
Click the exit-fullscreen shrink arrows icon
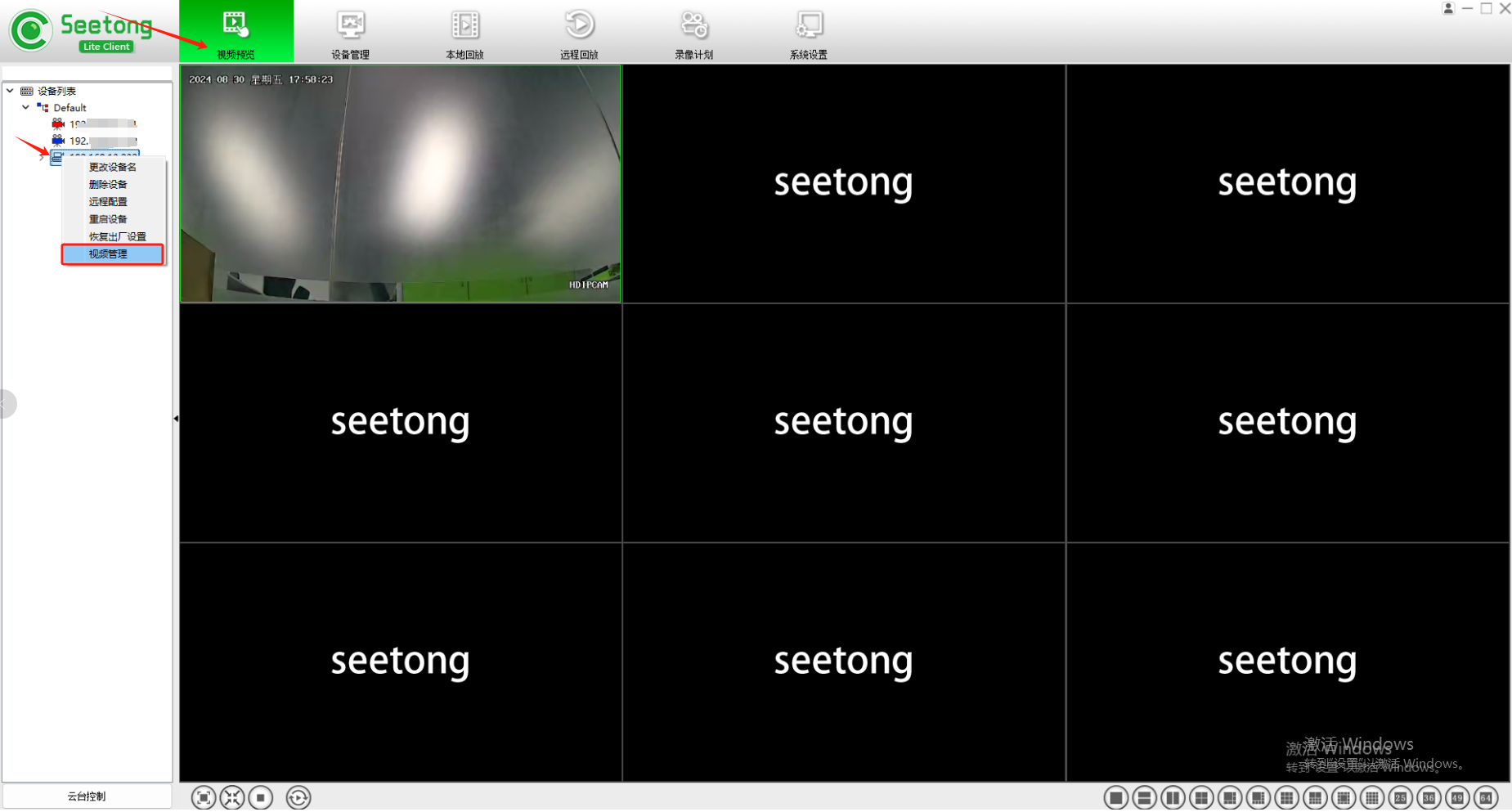tap(232, 797)
